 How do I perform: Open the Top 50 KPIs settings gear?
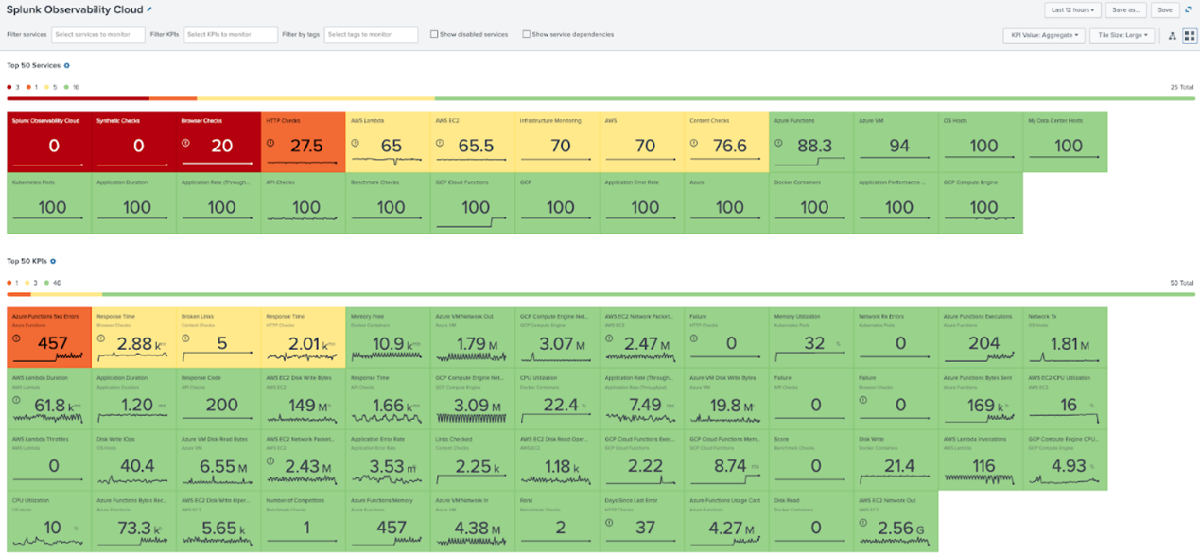(x=52, y=260)
